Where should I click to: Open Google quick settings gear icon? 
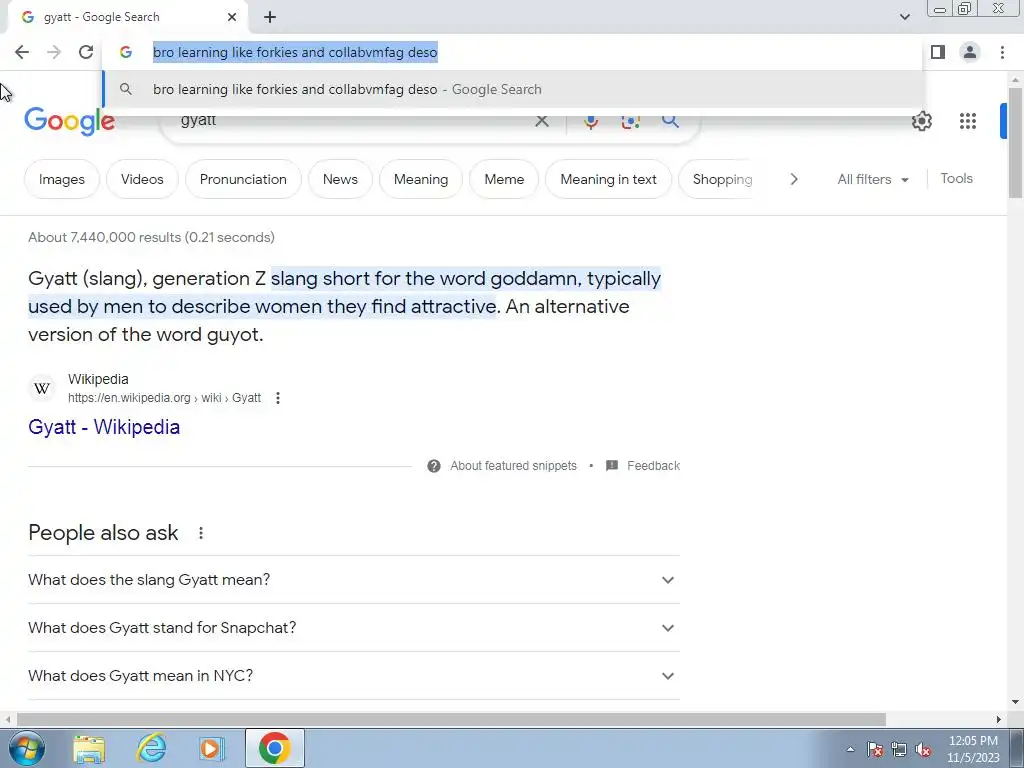click(921, 121)
